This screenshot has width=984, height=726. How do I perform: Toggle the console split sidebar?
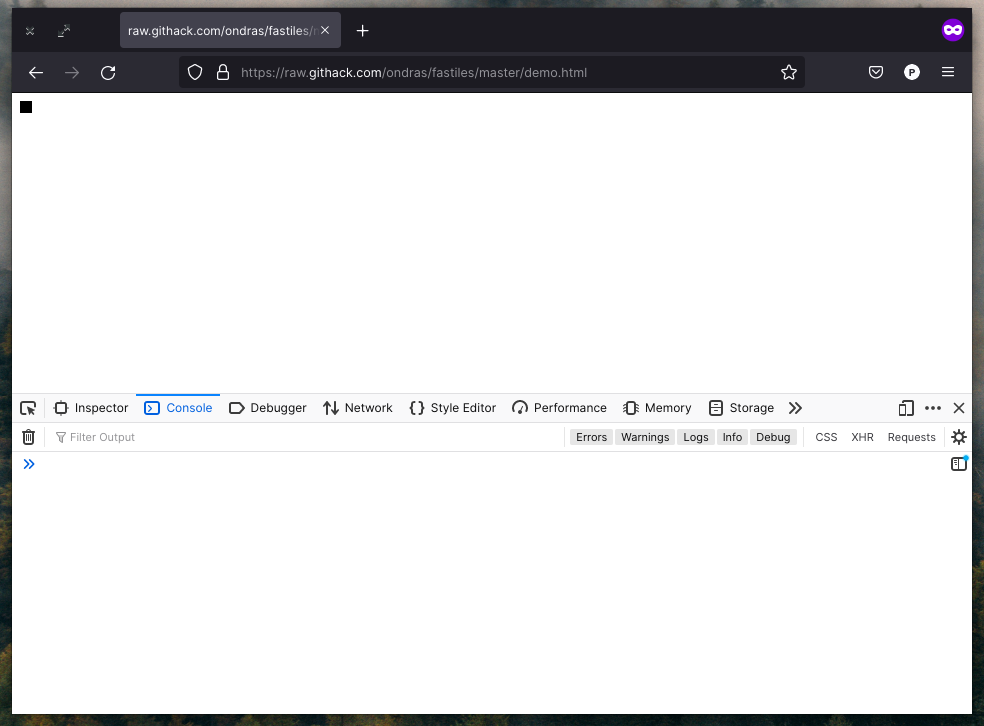tap(958, 463)
